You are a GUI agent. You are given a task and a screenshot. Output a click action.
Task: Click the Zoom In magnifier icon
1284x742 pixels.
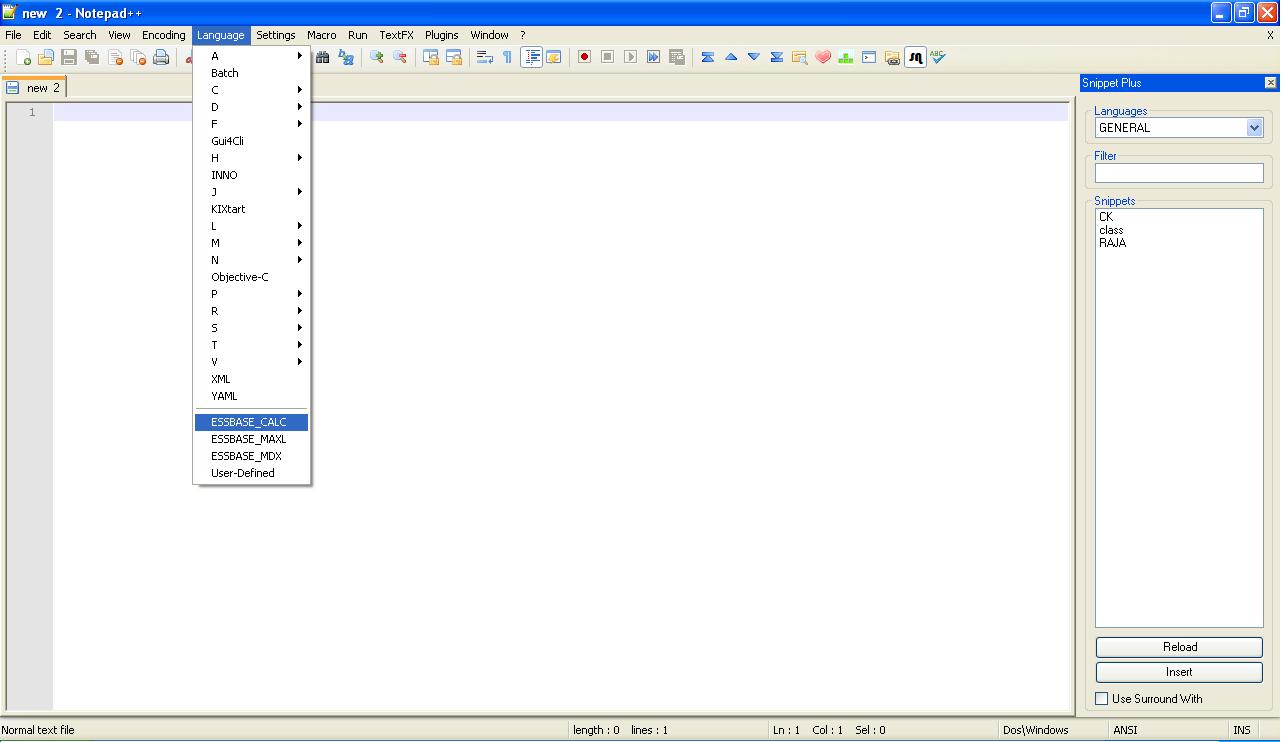377,58
